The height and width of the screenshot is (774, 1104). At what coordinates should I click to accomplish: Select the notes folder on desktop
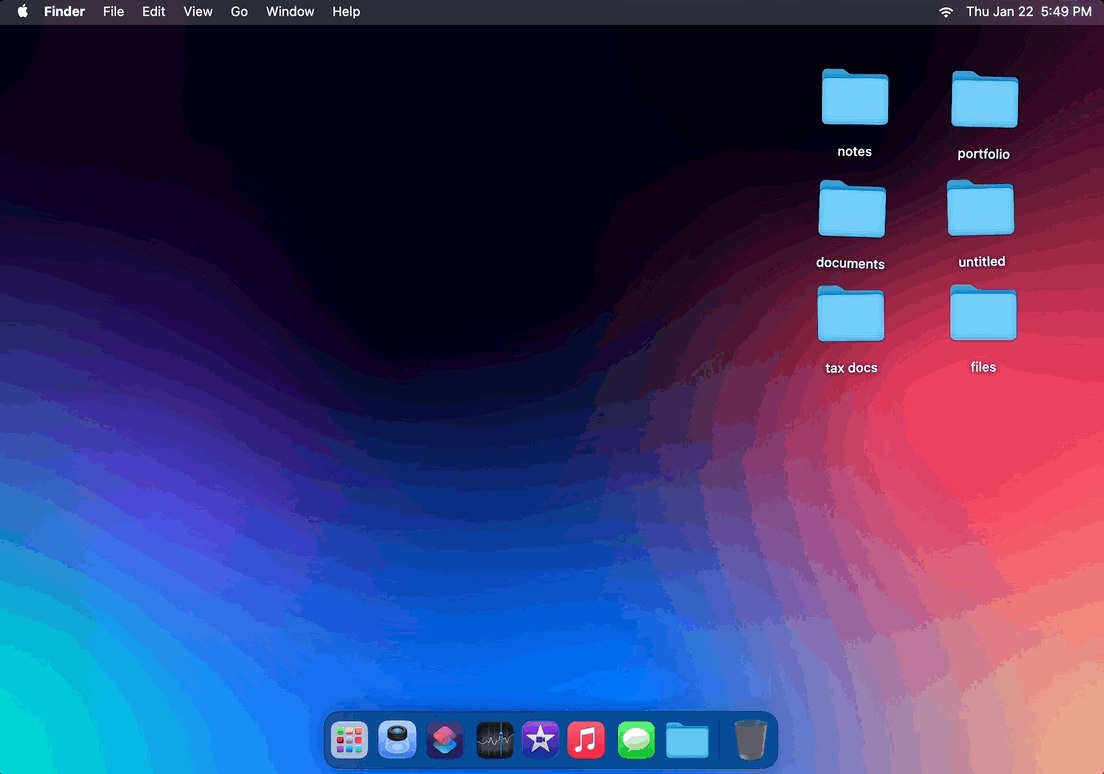coord(854,98)
